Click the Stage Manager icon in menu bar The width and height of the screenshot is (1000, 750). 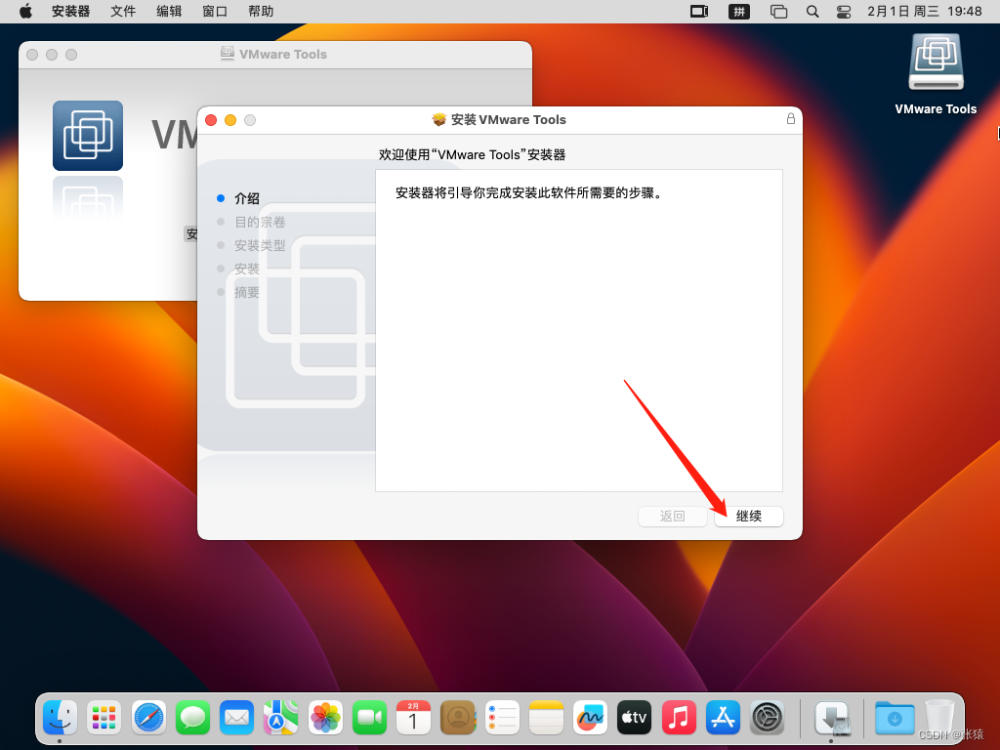(x=778, y=11)
